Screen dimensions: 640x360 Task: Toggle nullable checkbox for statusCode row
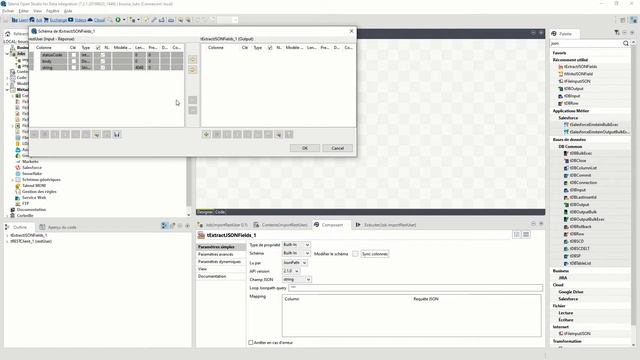102,55
